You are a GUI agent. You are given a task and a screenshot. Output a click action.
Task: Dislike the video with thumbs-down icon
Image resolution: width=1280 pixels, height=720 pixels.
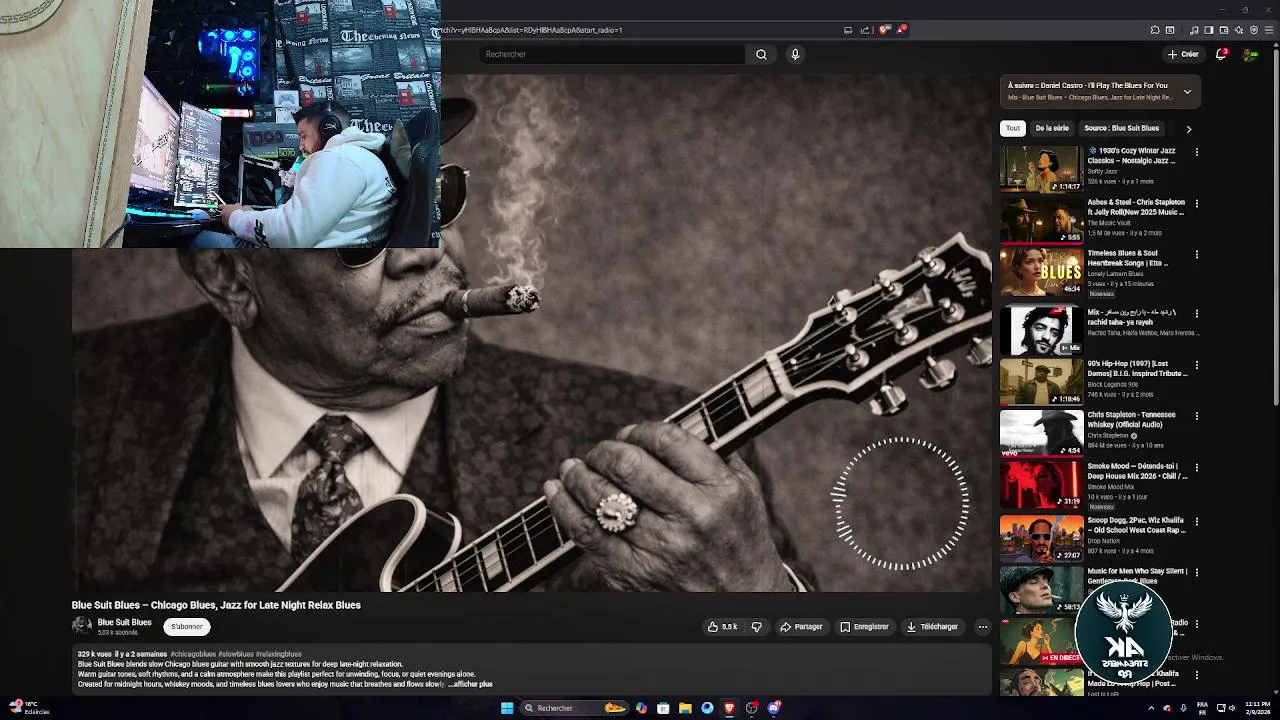click(x=756, y=627)
